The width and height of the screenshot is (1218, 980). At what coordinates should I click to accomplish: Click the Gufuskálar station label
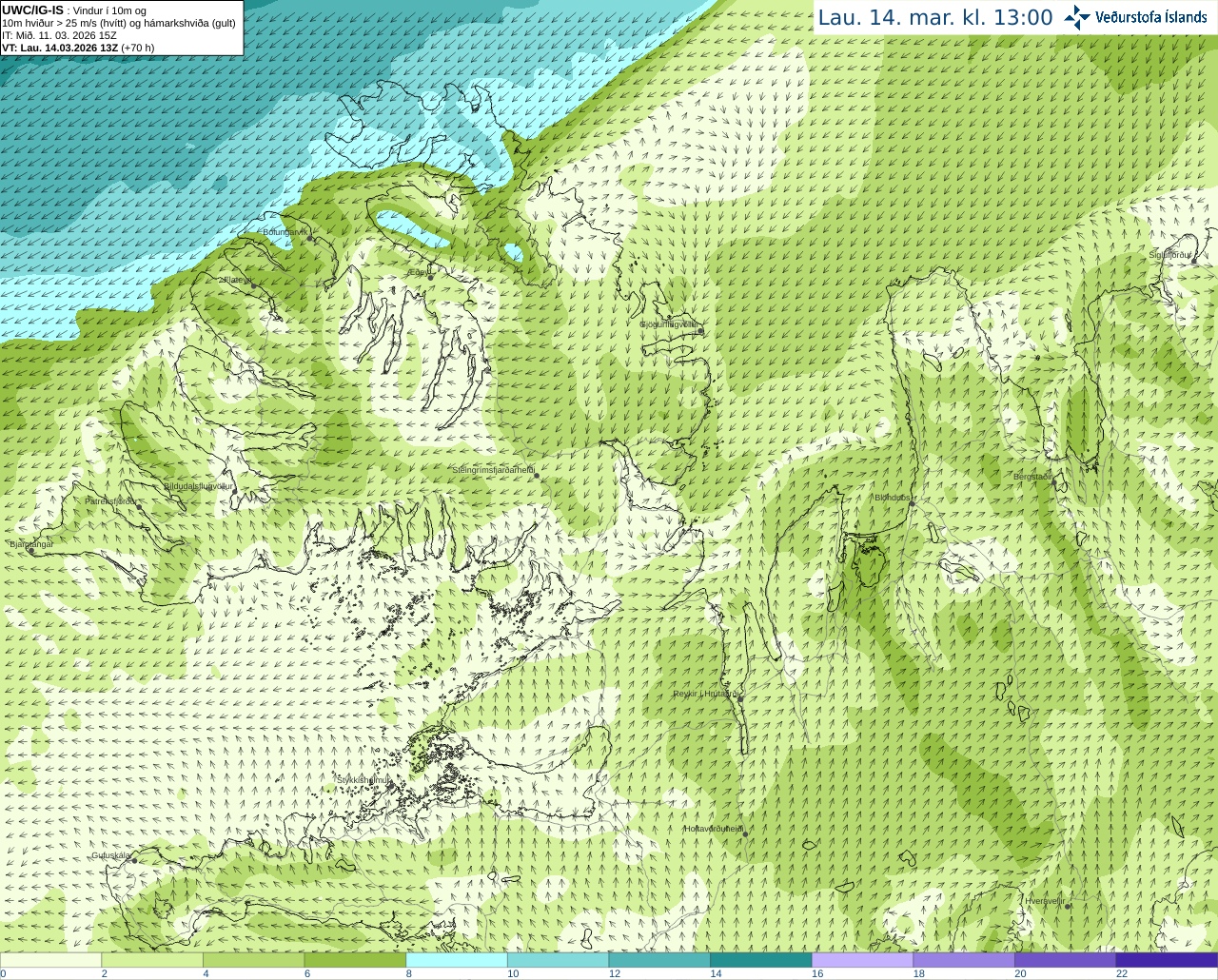[110, 855]
